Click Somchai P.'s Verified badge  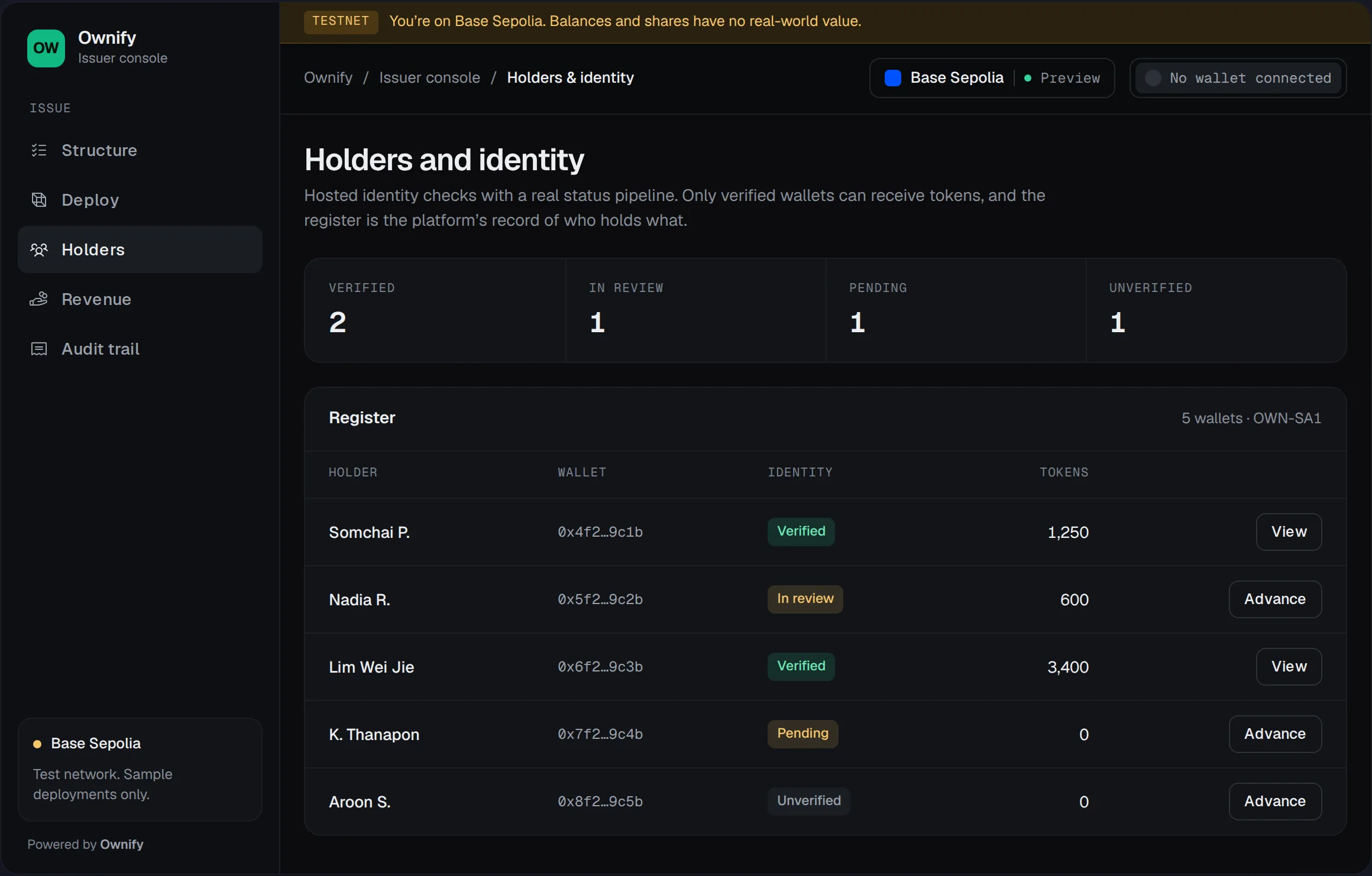[x=801, y=531]
